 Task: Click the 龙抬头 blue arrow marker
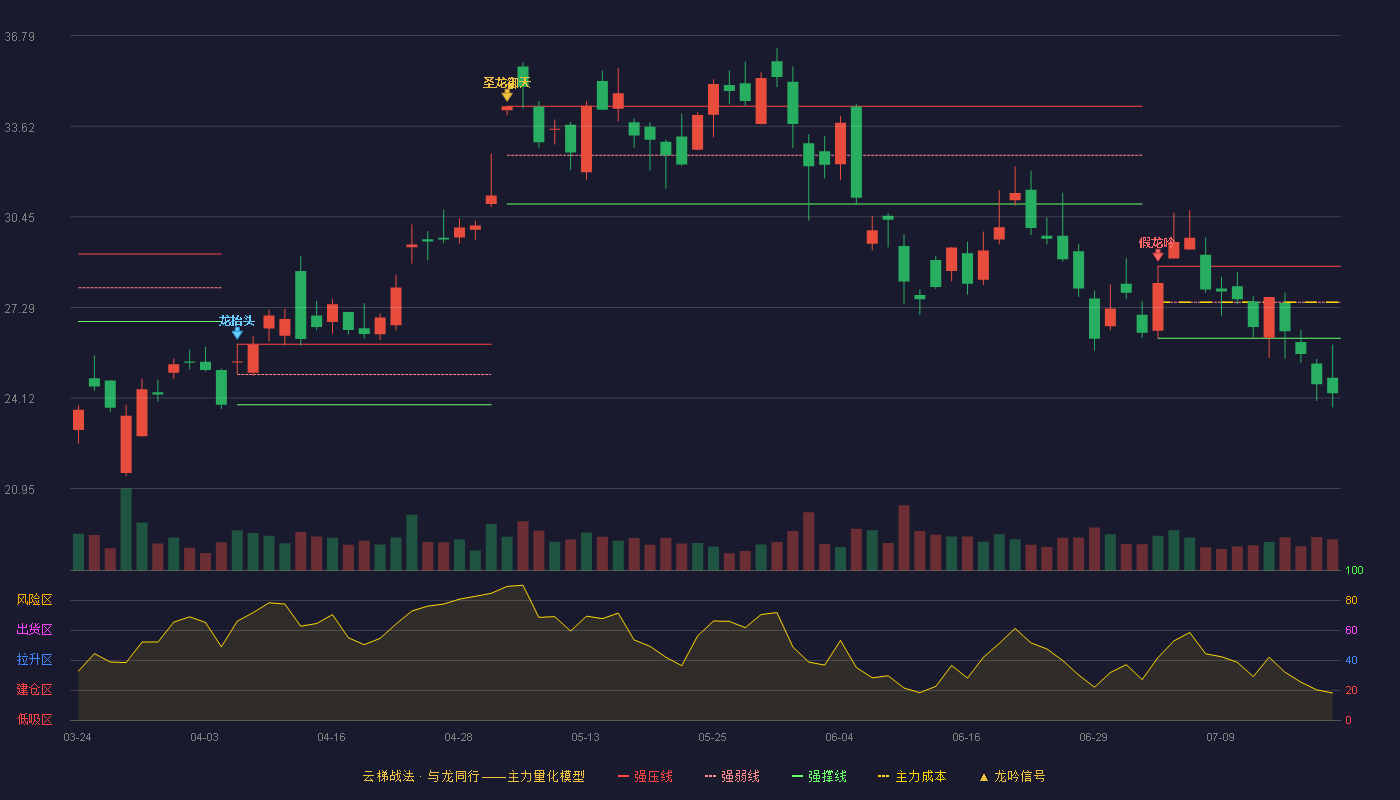click(237, 334)
